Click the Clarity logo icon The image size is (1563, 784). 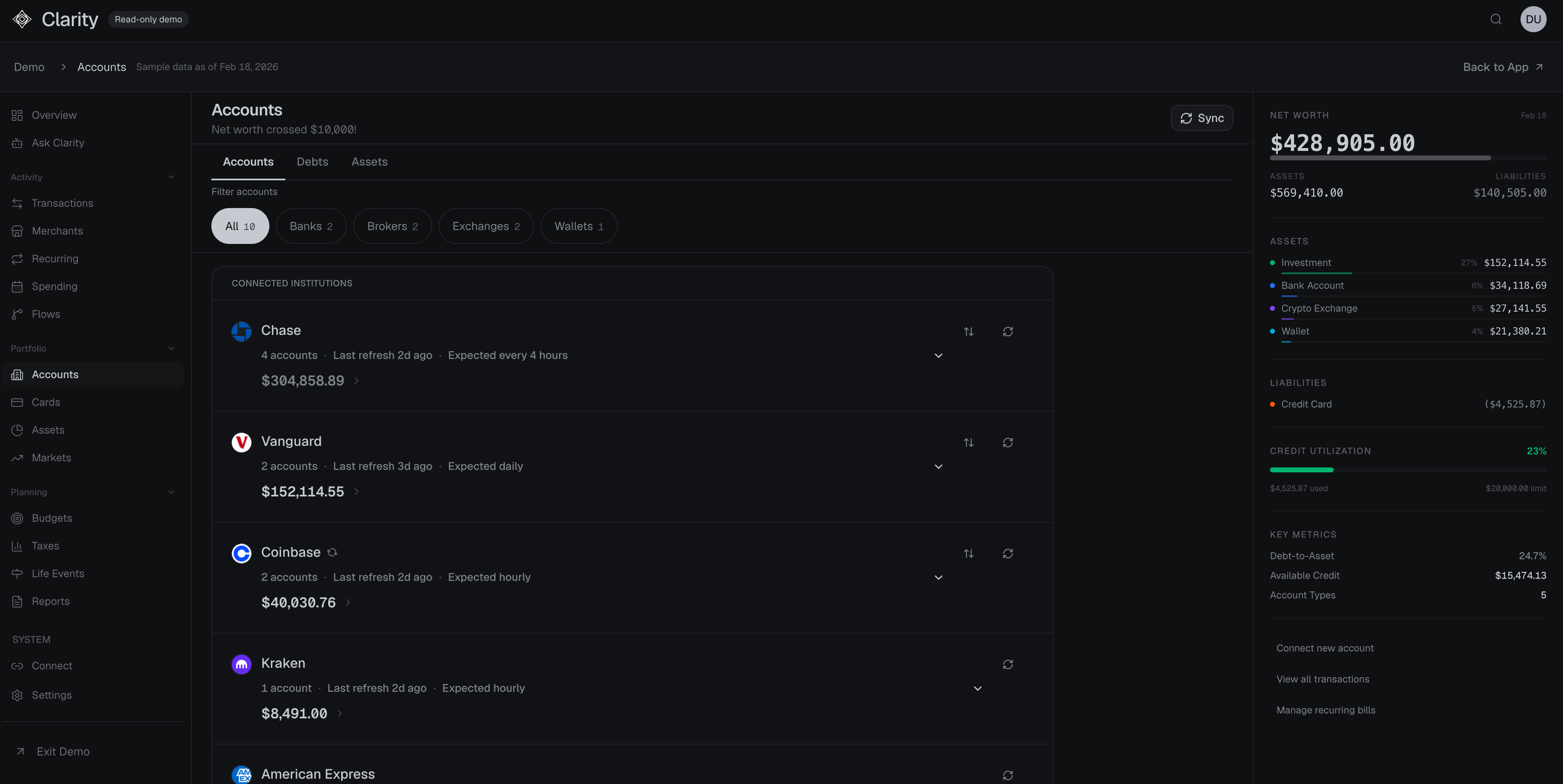[22, 20]
